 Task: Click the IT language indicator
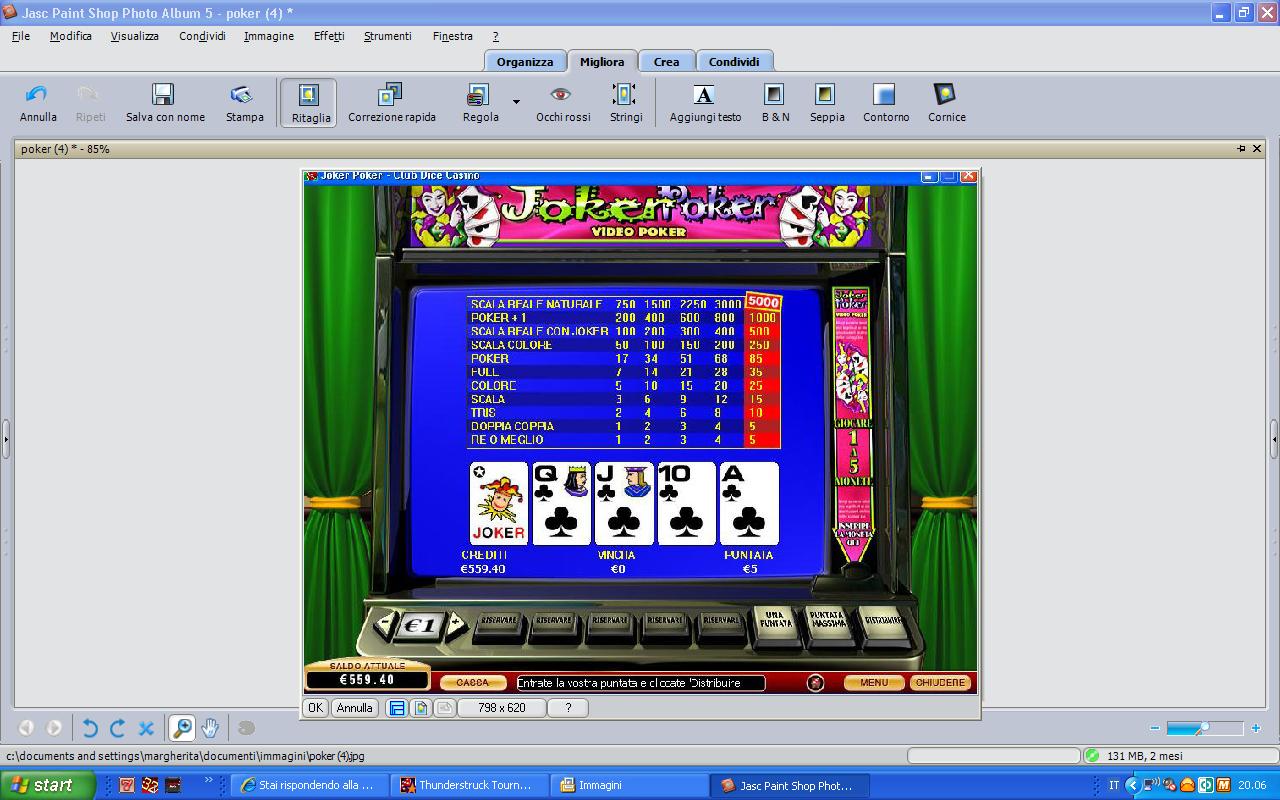1113,786
